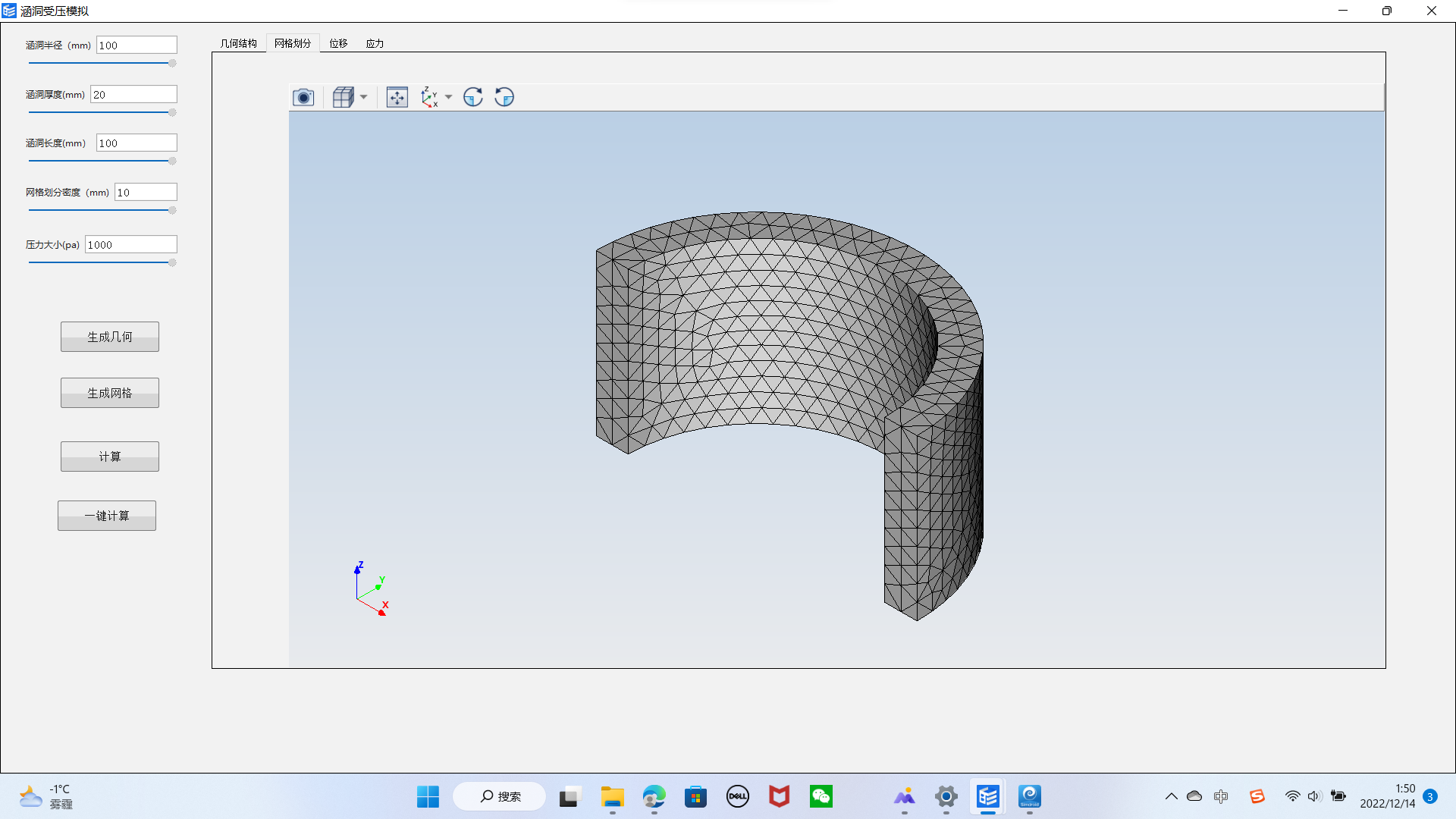Open the Windows Start menu
This screenshot has width=1456, height=819.
coord(428,796)
